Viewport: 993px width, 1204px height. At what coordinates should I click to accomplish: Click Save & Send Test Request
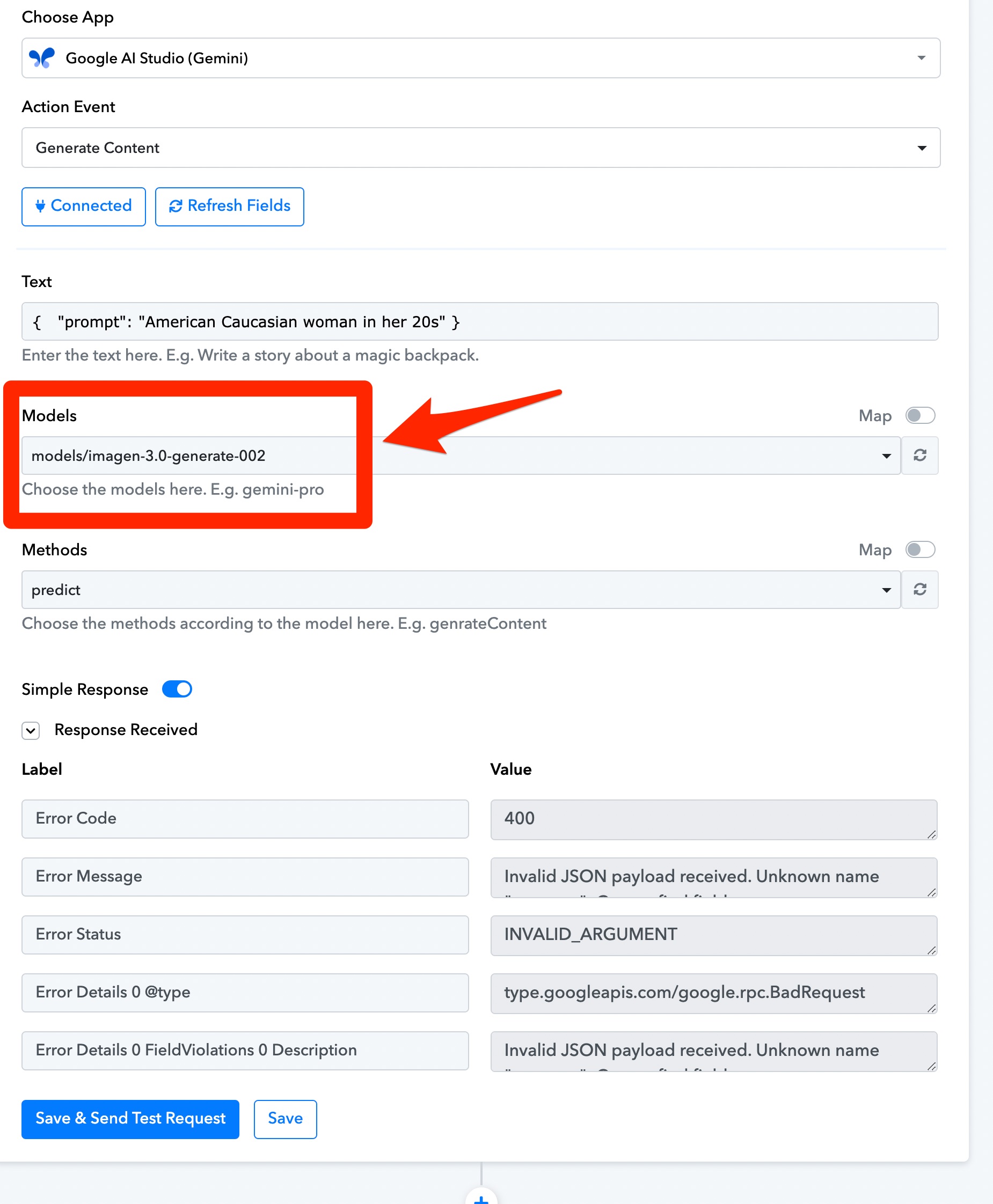tap(130, 1119)
